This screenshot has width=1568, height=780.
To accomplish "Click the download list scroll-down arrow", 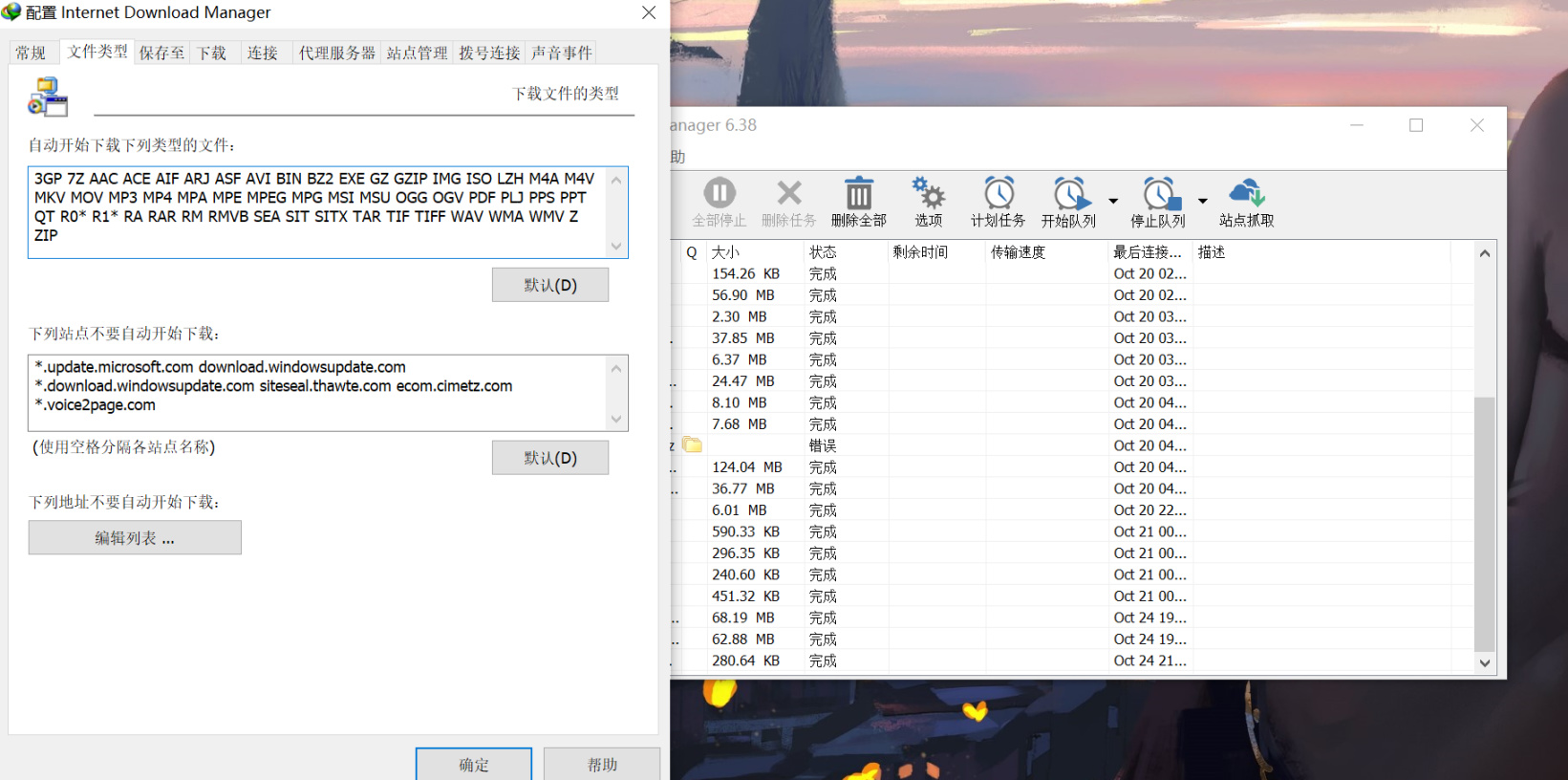I will click(1485, 662).
